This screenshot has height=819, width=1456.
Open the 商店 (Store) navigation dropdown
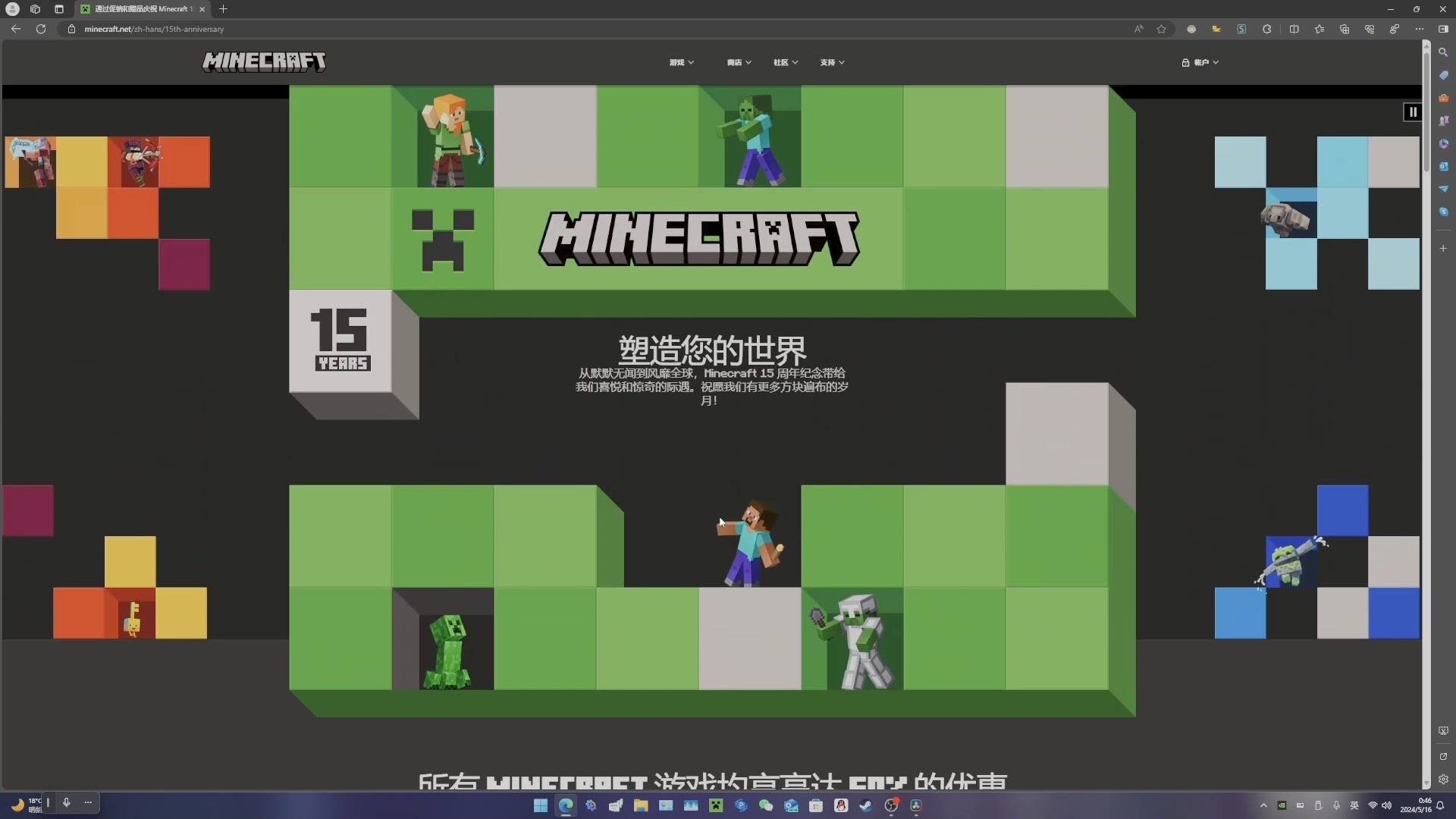click(739, 62)
